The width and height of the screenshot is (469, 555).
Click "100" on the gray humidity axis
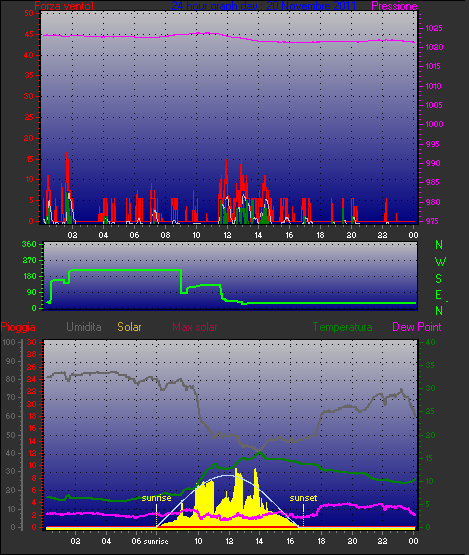[8, 342]
